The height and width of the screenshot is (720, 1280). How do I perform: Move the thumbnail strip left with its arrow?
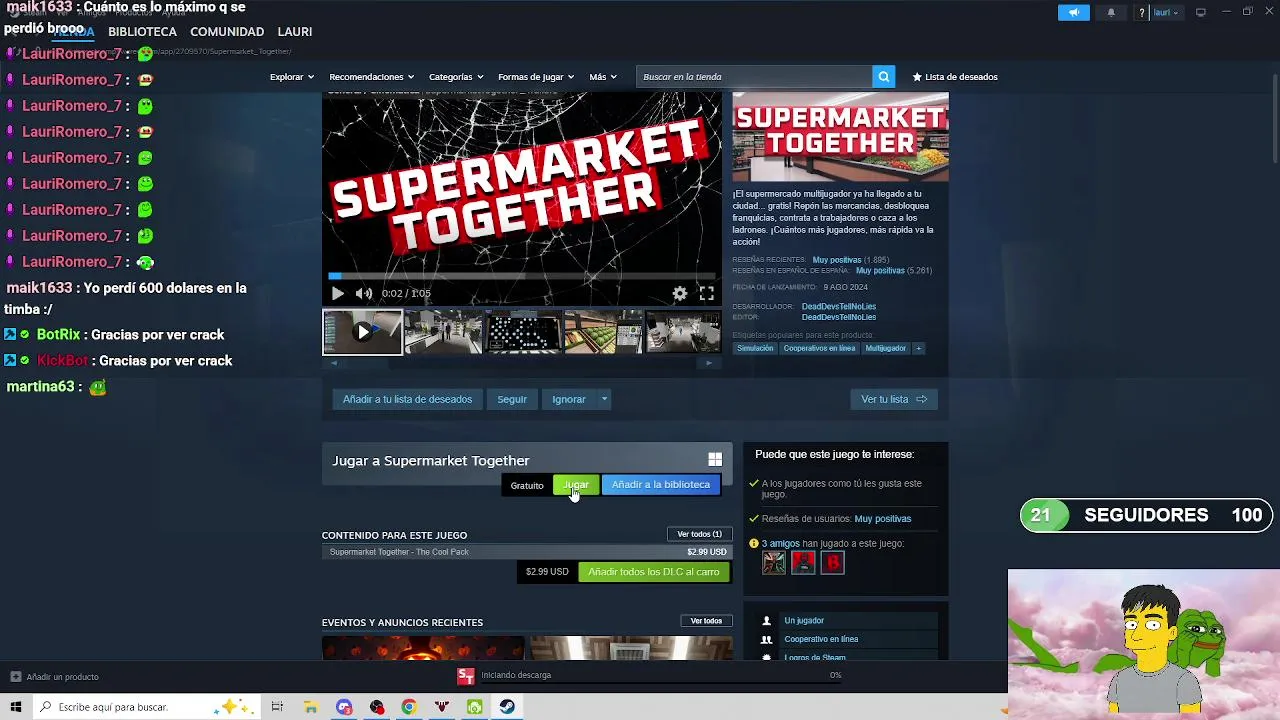pos(335,363)
